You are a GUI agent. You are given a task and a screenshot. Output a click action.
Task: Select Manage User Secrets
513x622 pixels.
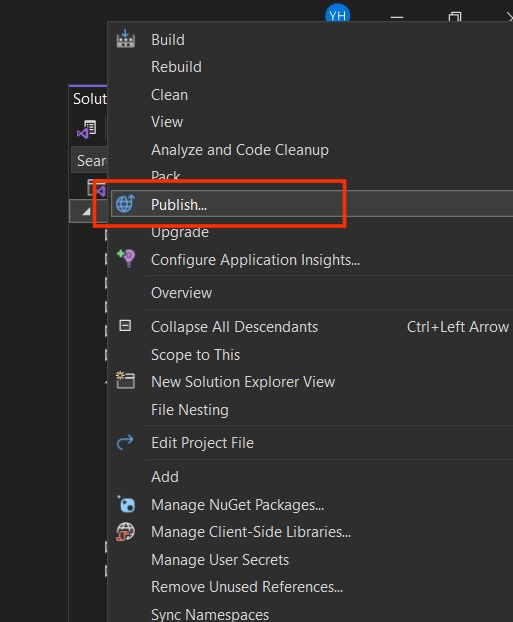220,560
